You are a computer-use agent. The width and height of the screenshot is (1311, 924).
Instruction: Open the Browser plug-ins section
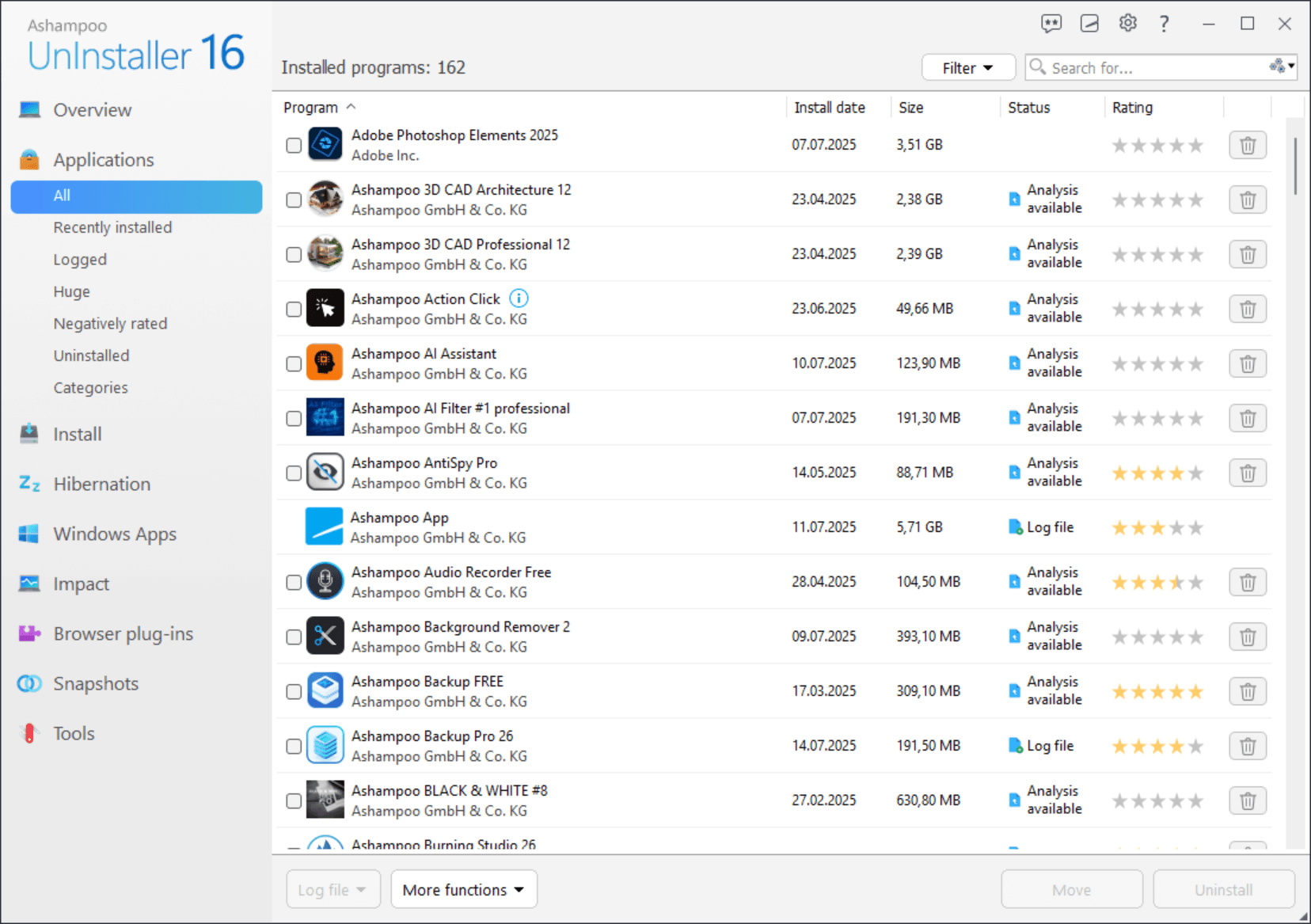click(x=123, y=633)
